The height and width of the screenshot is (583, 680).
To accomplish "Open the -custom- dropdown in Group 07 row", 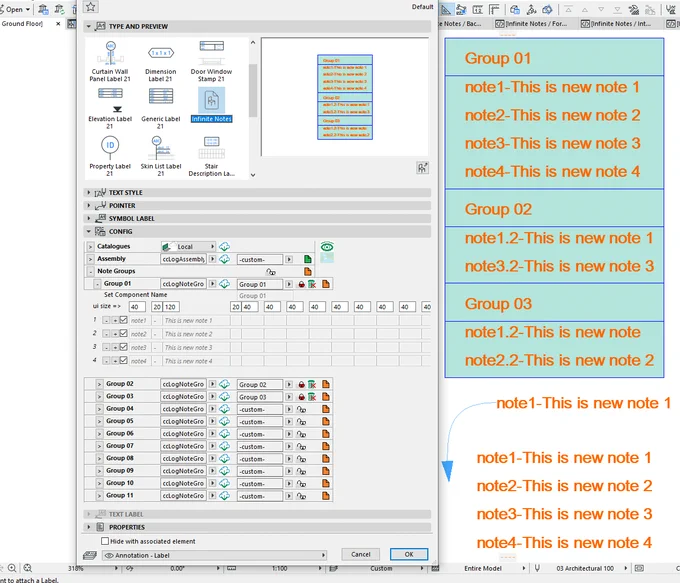I will click(x=289, y=446).
